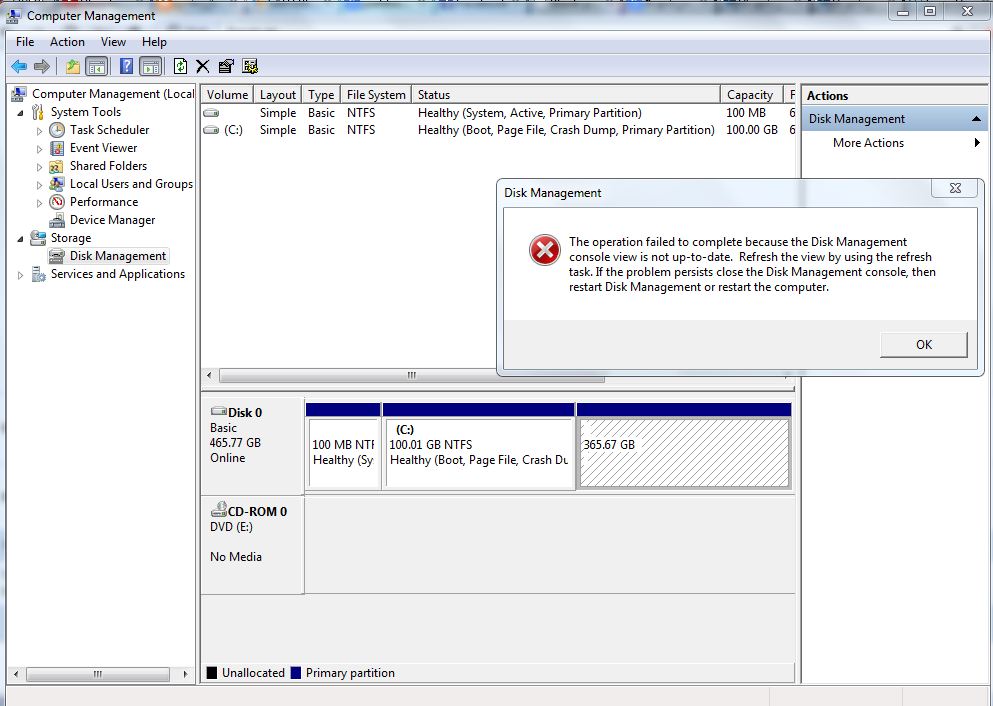Click the Up one level folder icon
This screenshot has width=993, height=706.
73,66
